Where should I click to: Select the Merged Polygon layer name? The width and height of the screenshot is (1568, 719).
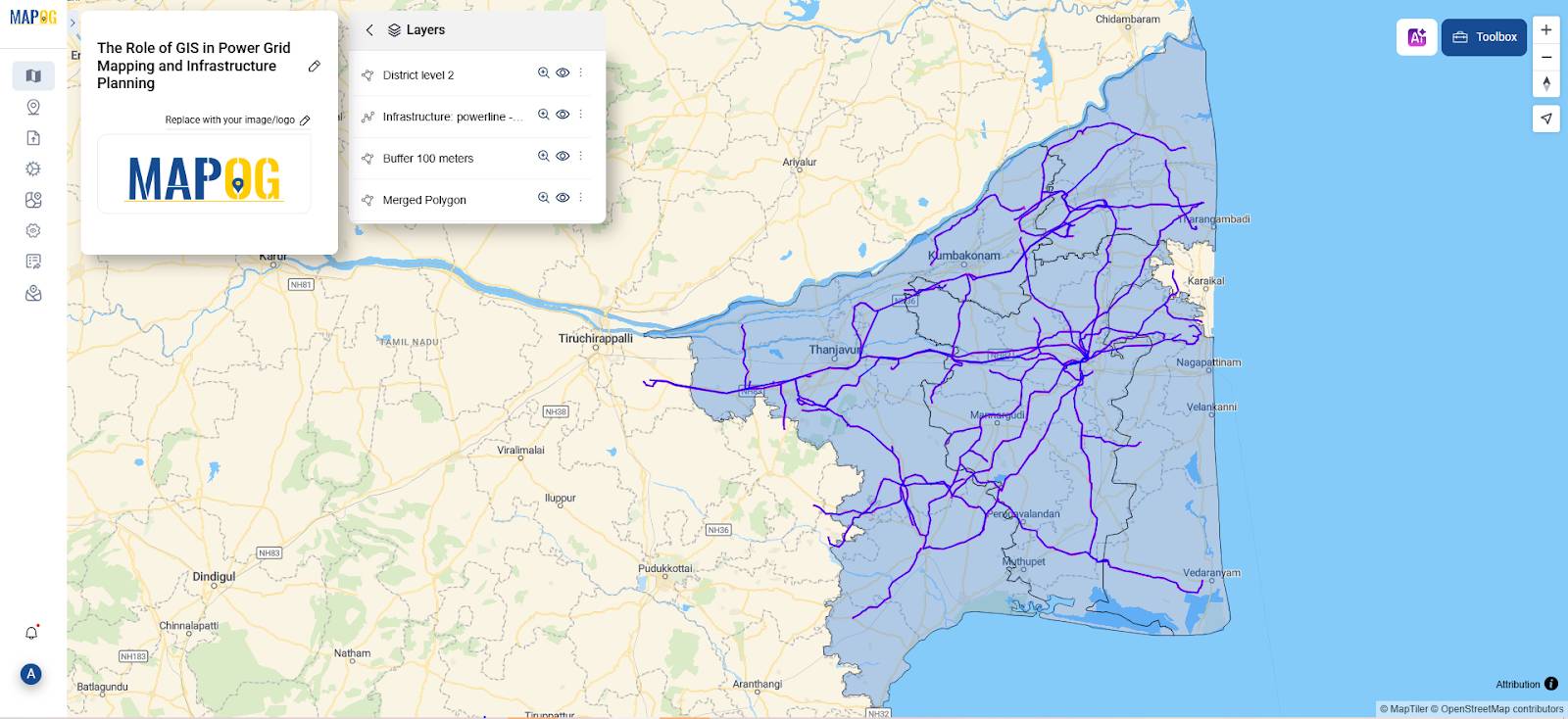424,200
